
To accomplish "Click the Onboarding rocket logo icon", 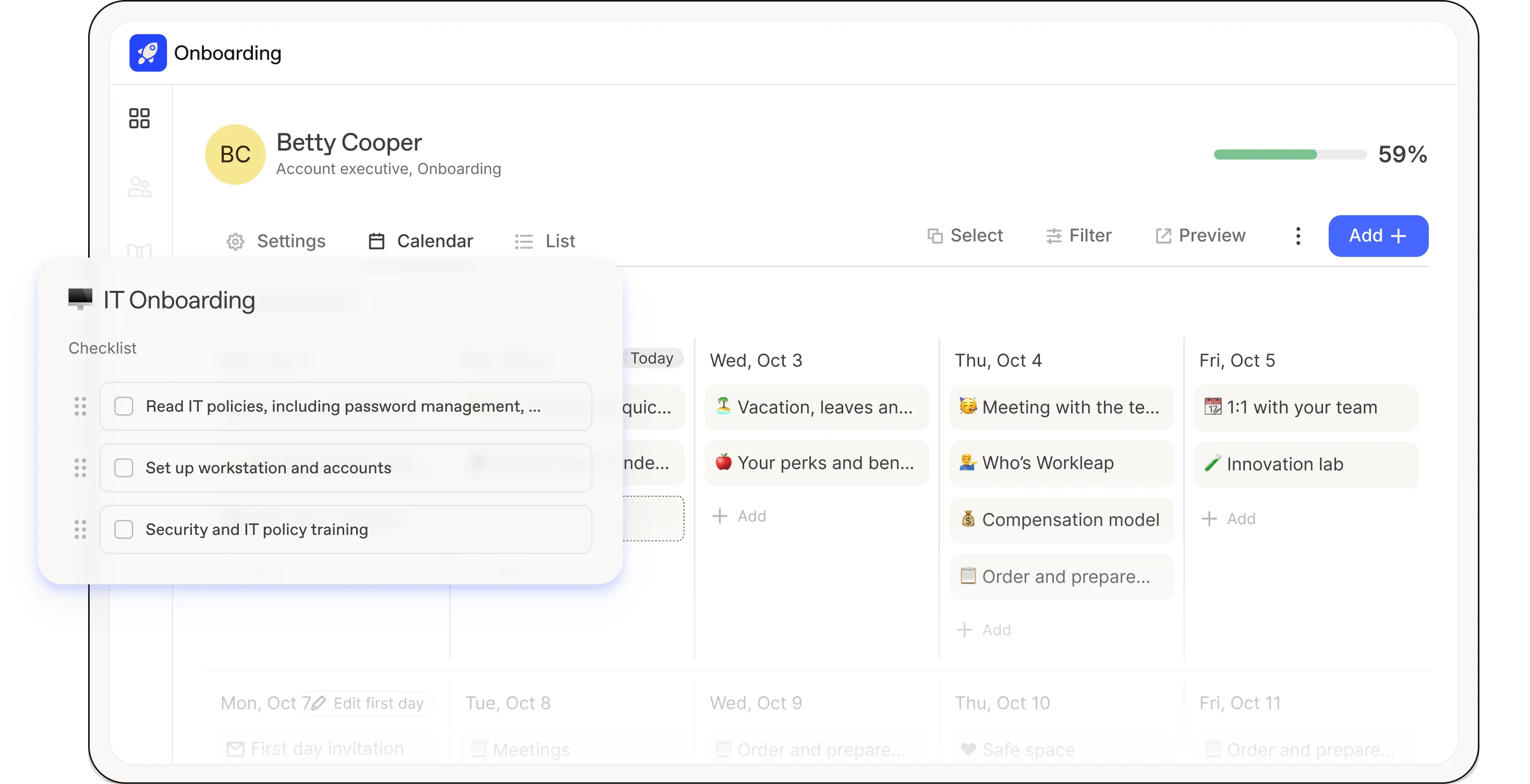I will click(x=147, y=53).
